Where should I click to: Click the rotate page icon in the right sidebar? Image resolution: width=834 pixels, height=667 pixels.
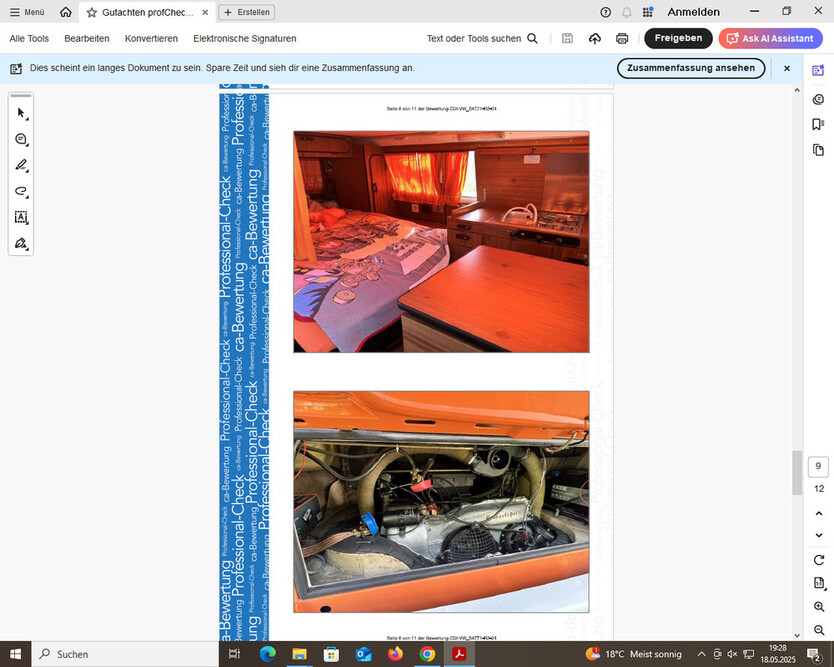tap(819, 560)
